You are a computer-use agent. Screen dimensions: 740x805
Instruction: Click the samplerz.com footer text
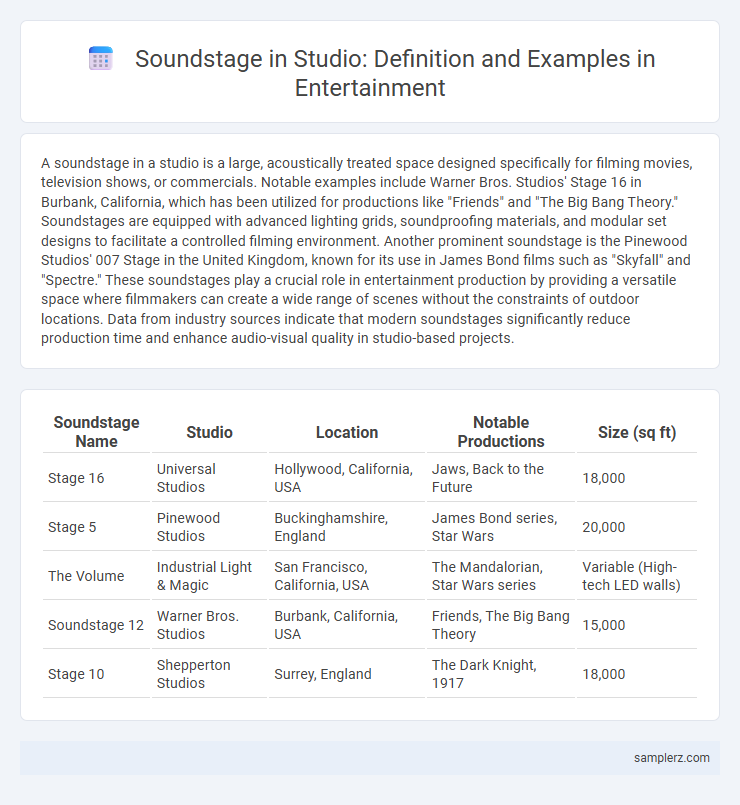(671, 758)
